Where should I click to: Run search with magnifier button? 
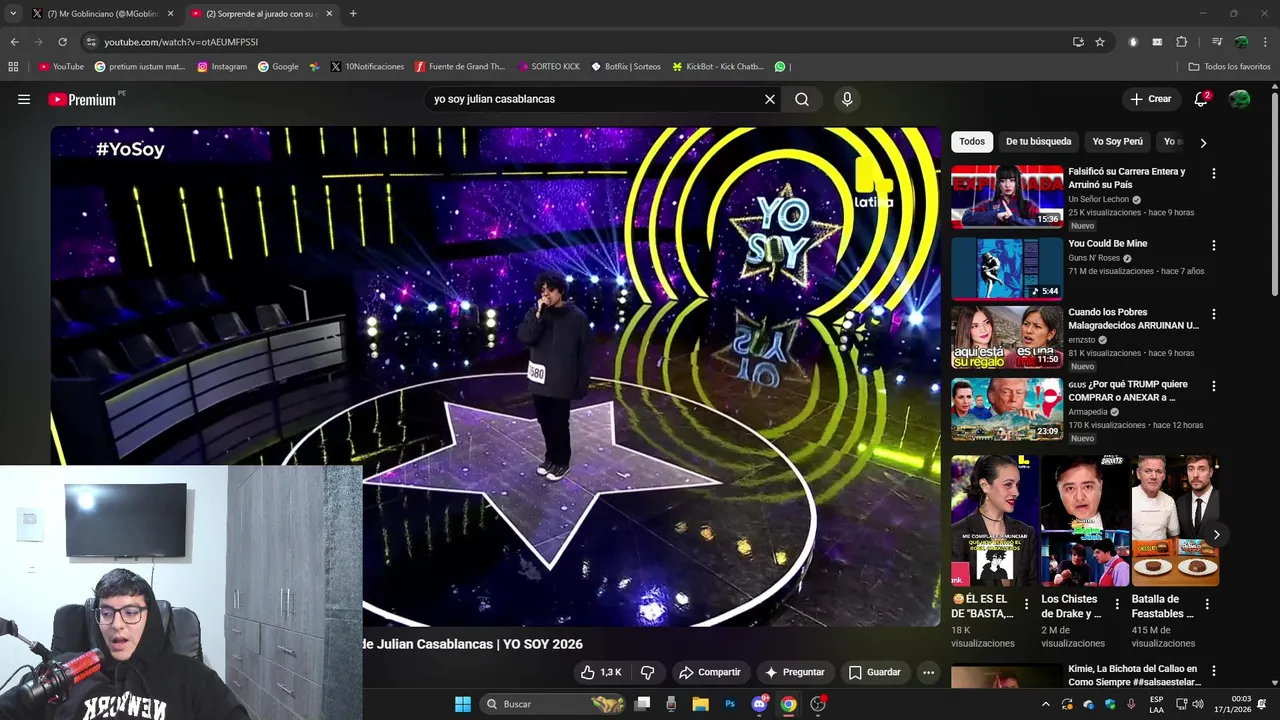pos(802,99)
